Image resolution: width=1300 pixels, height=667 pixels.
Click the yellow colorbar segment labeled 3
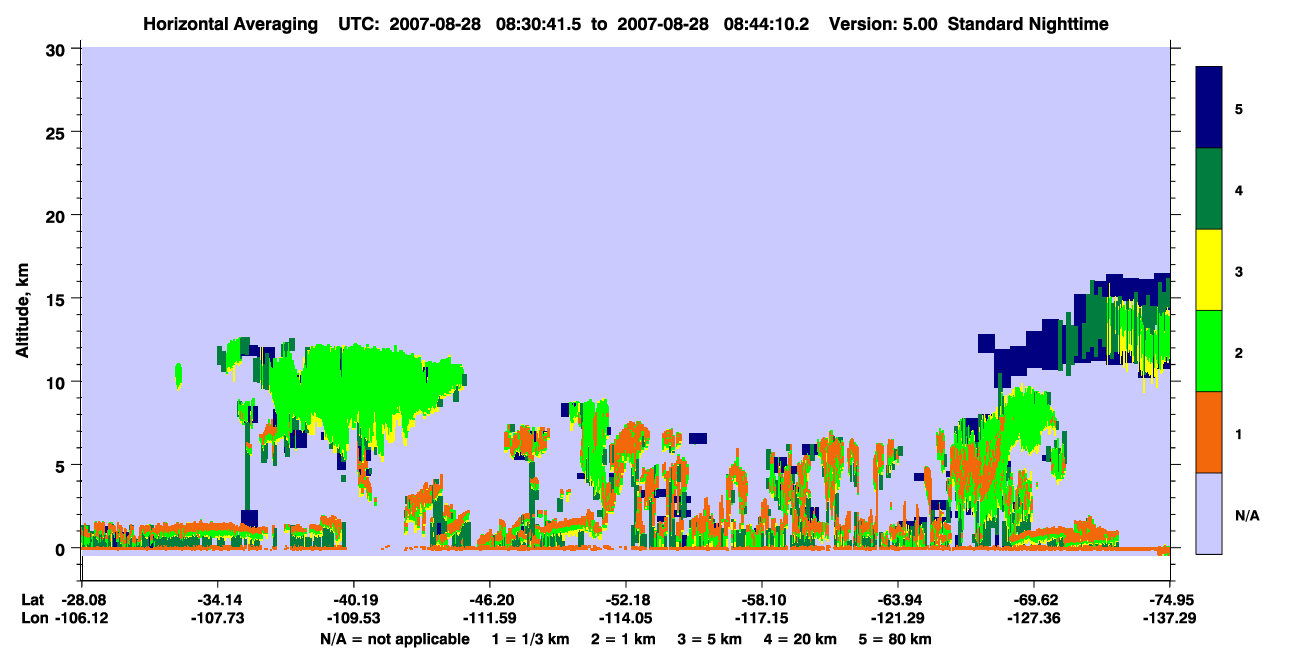coord(1209,270)
